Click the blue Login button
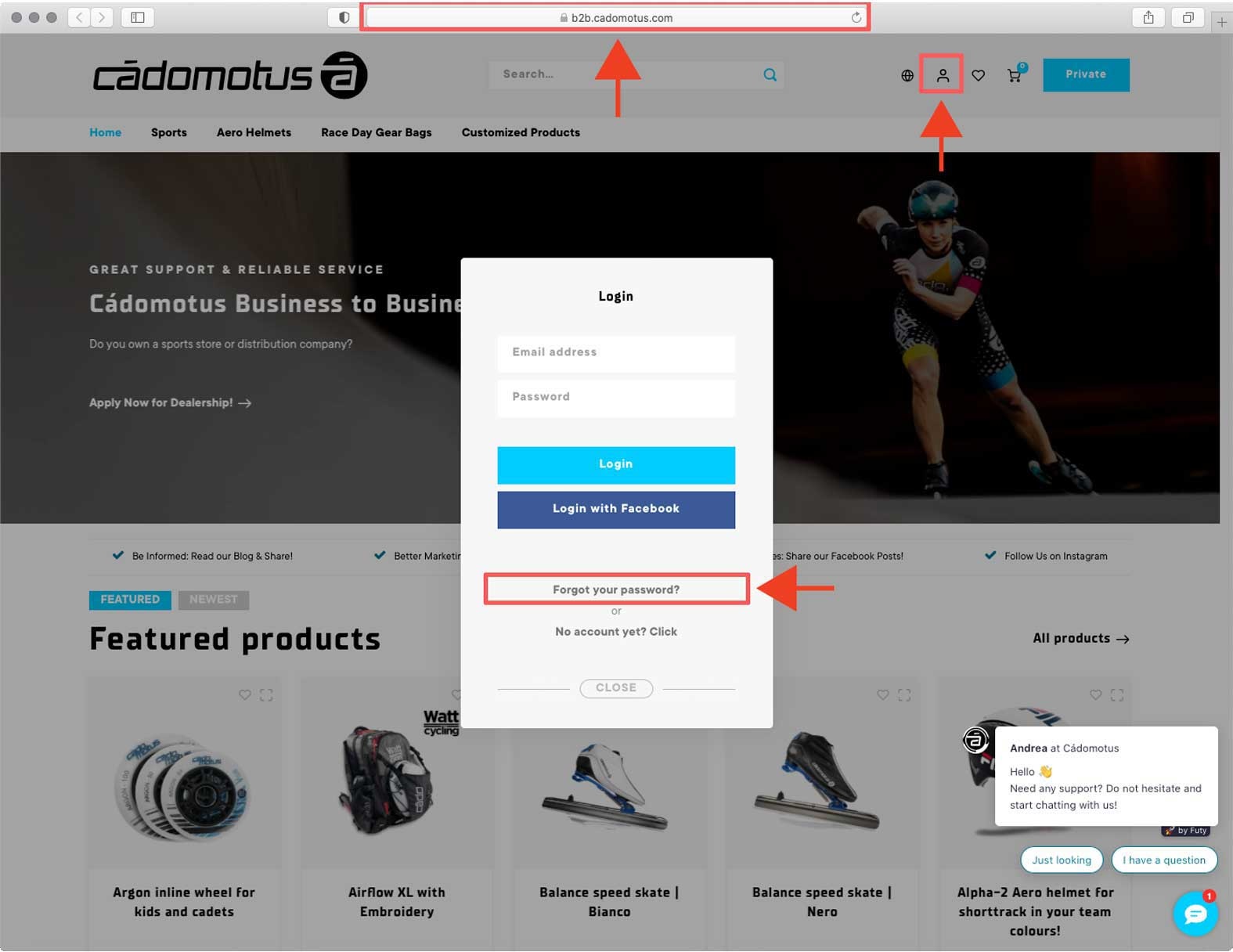Viewport: 1233px width, 952px height. click(x=616, y=464)
